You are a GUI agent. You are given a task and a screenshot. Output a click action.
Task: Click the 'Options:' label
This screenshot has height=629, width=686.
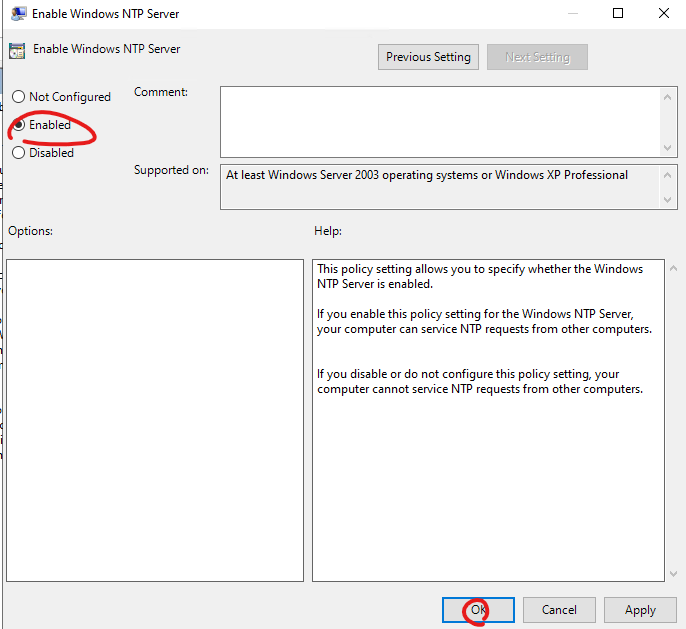[31, 231]
